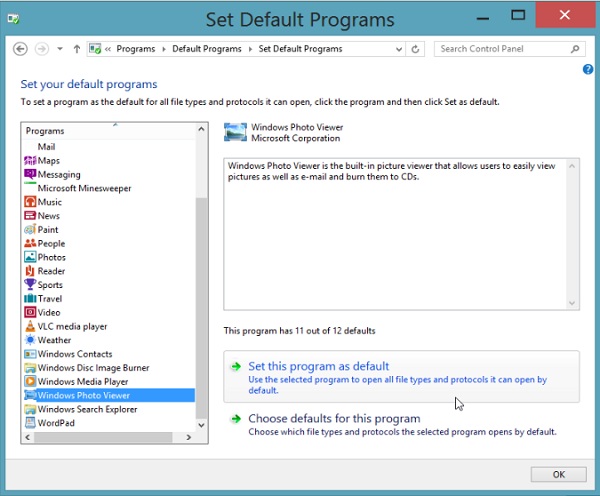Click Set this program as default

[401, 377]
